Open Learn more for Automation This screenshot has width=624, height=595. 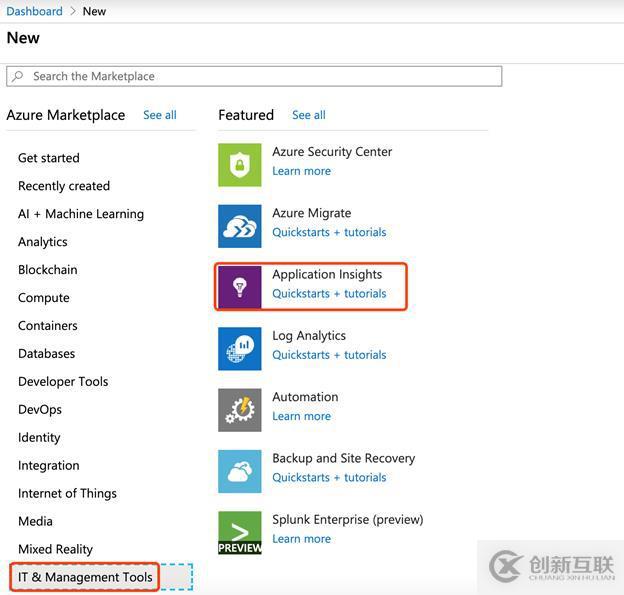point(301,416)
